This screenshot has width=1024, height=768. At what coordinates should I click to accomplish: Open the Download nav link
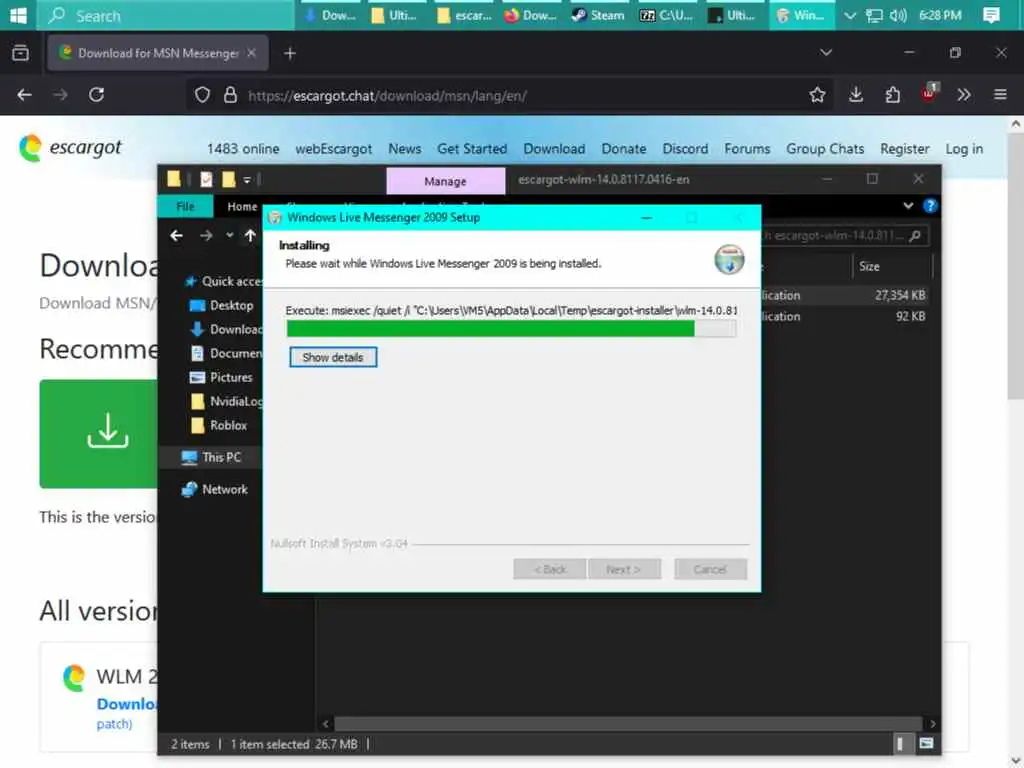click(554, 149)
